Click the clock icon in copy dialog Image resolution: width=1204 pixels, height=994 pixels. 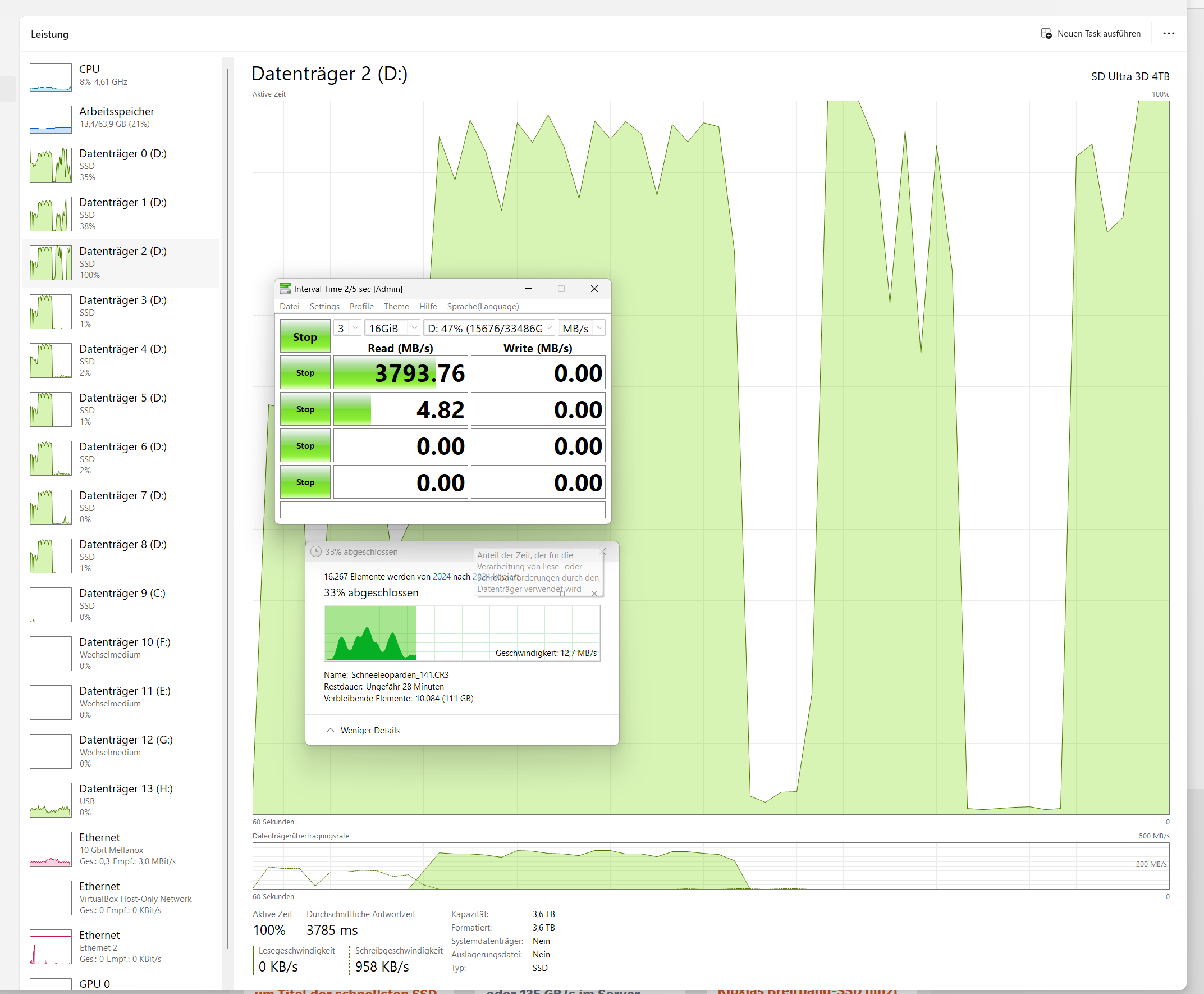tap(316, 551)
